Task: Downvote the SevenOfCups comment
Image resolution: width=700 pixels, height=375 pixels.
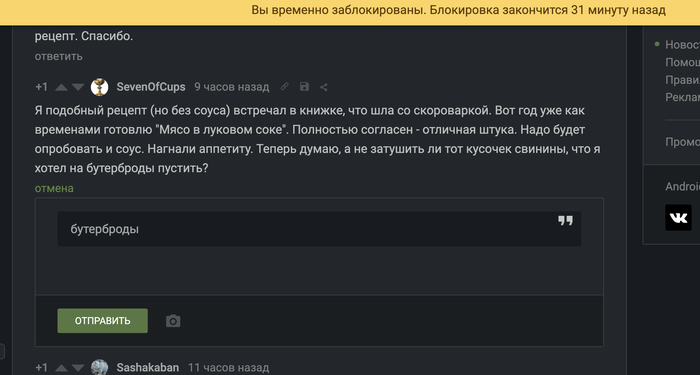Action: 78,87
